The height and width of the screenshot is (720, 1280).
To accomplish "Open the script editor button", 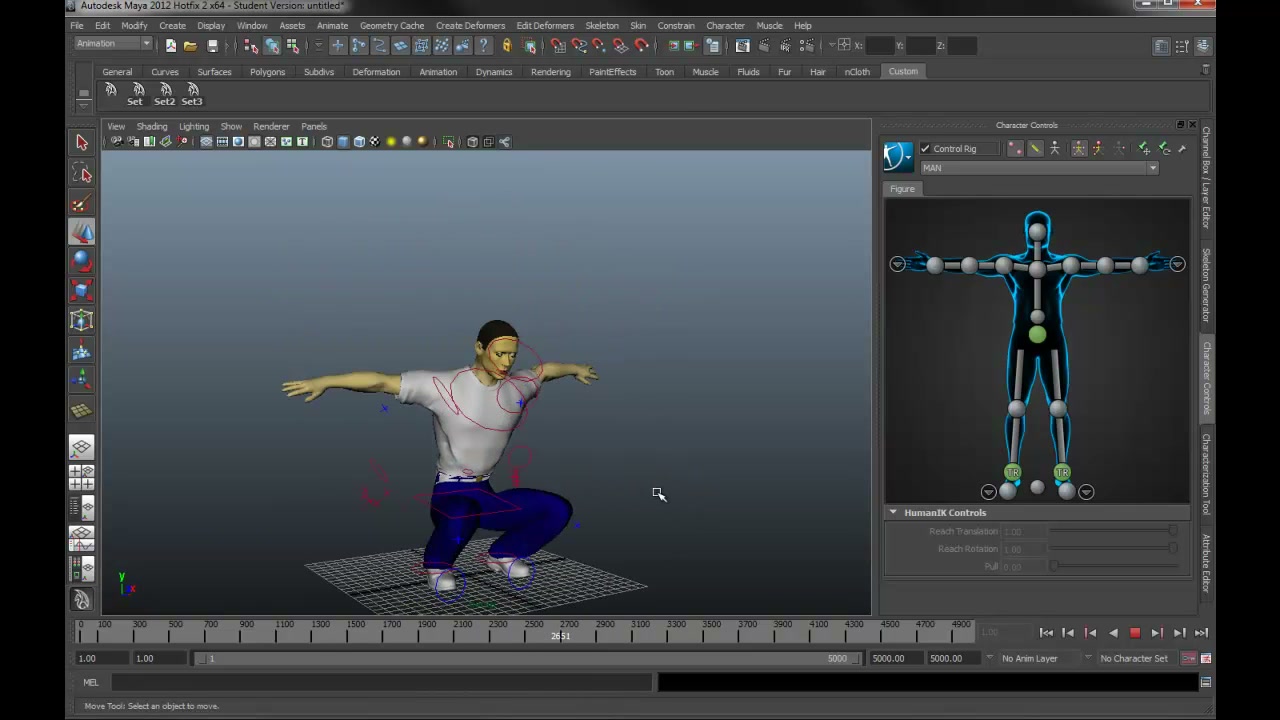I will pos(1206,682).
